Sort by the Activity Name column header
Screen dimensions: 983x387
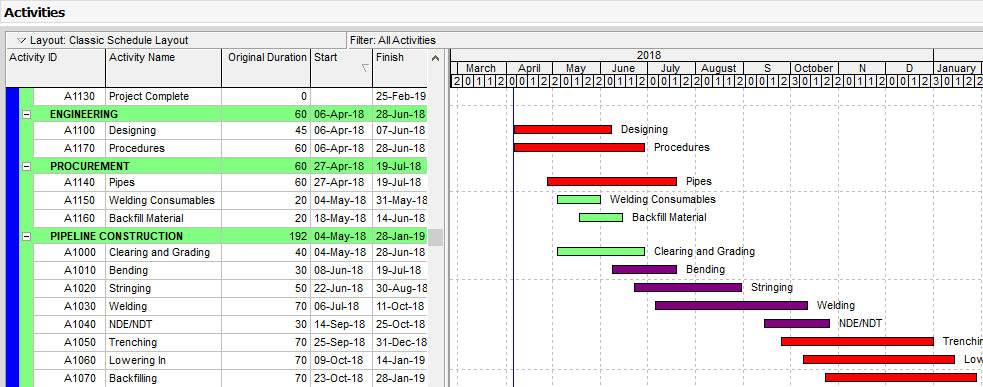pos(163,68)
